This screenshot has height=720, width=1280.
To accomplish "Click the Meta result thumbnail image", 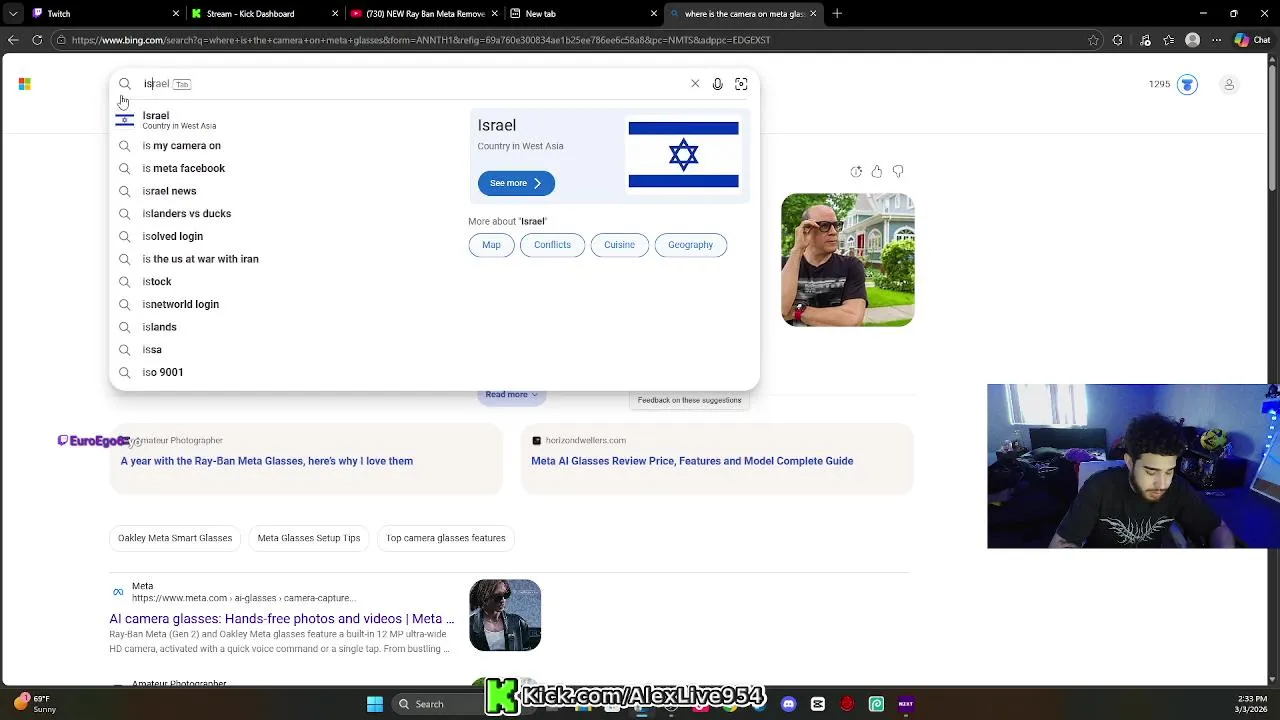I will pos(505,615).
